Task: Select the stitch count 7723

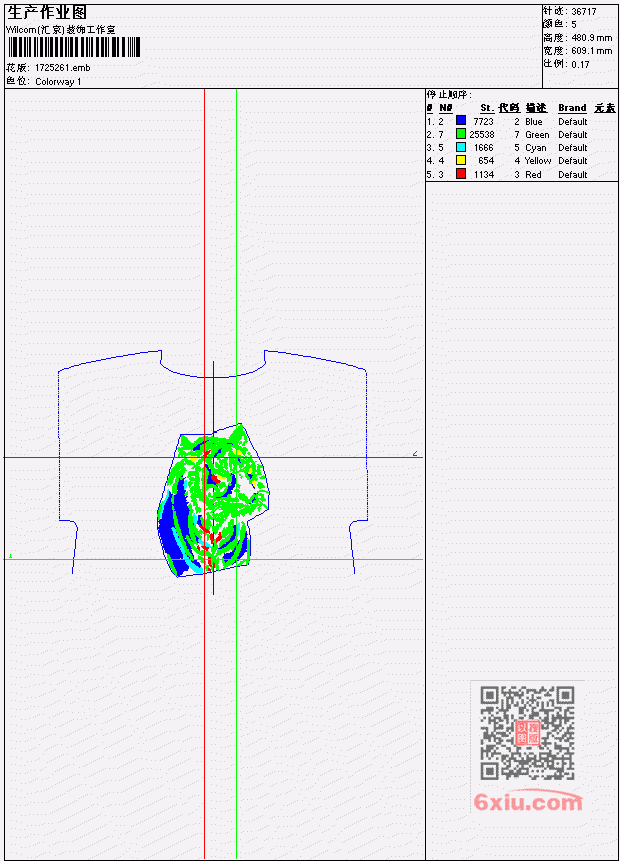Action: [x=483, y=121]
